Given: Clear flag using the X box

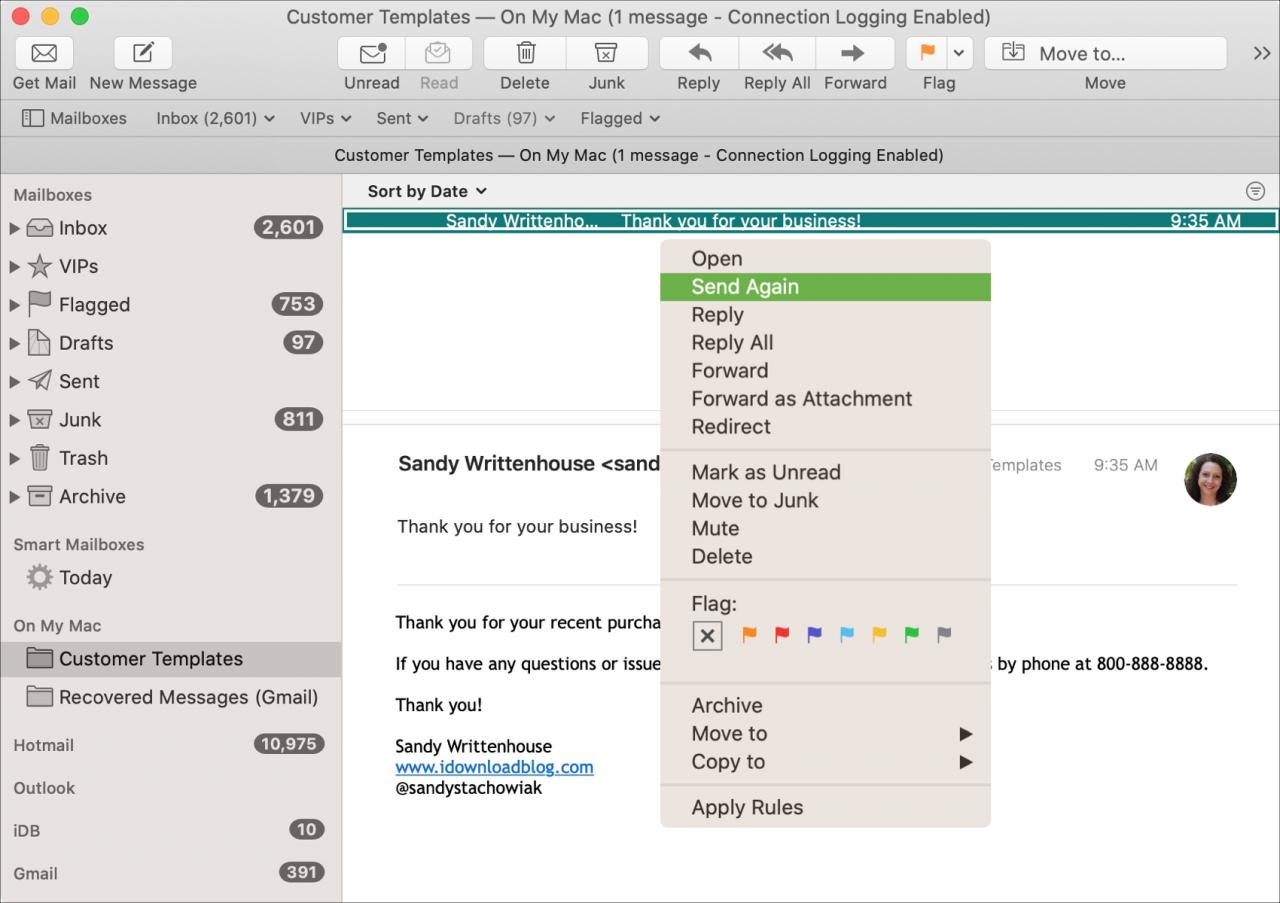Looking at the screenshot, I should click(707, 635).
